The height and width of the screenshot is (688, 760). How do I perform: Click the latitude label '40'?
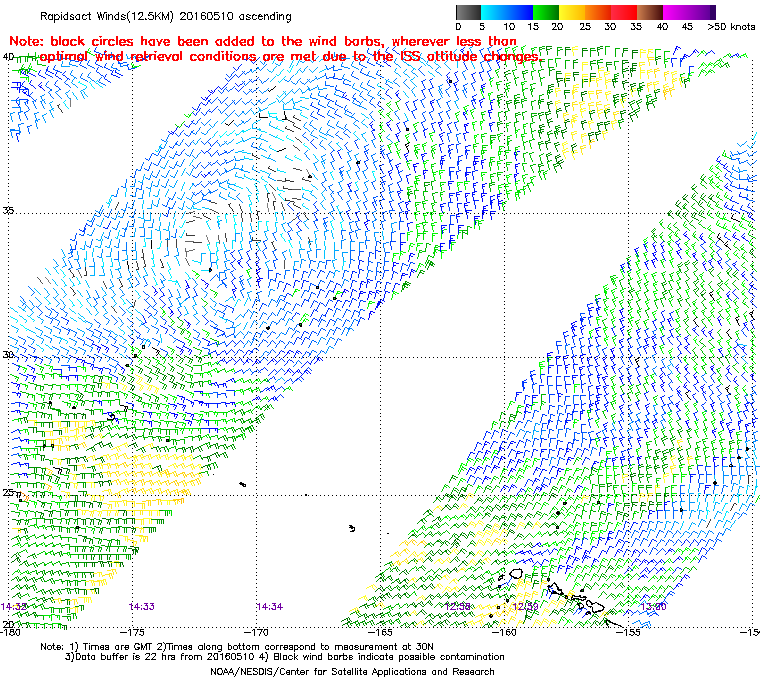coord(8,57)
